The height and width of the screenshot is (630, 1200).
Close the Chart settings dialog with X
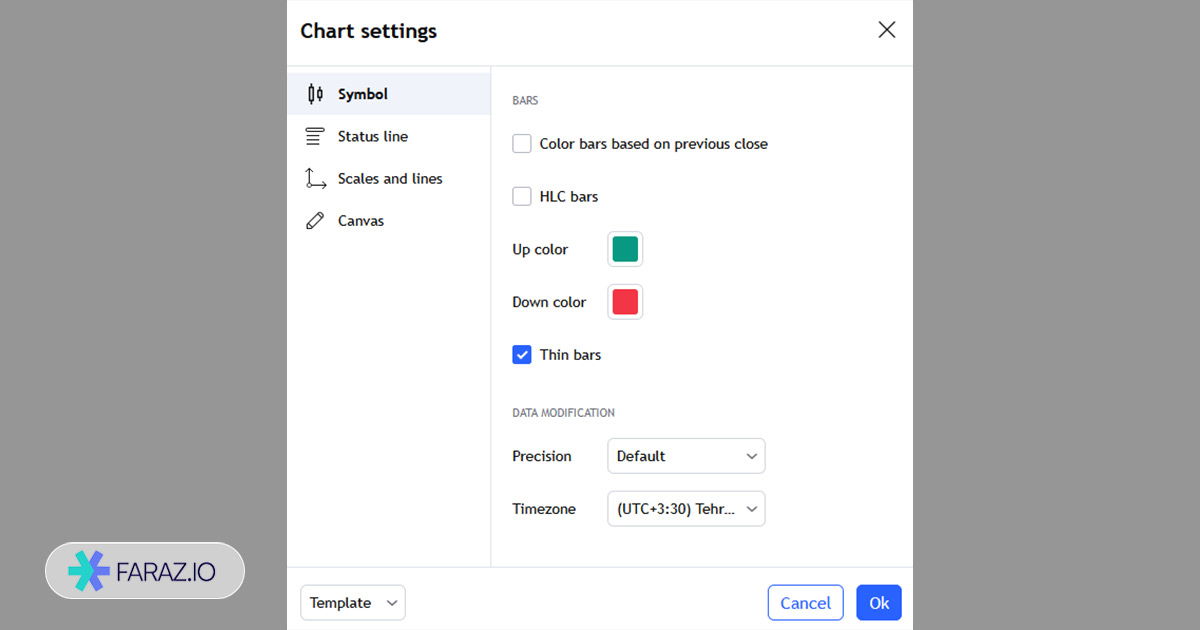coord(886,30)
